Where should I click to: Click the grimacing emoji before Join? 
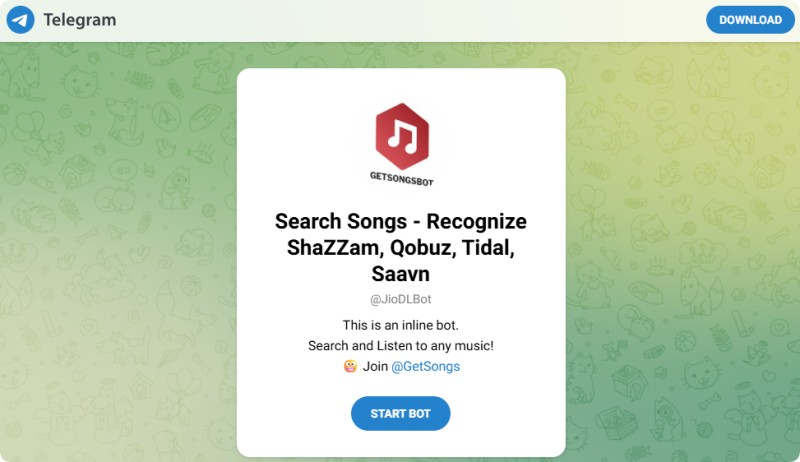pos(350,366)
